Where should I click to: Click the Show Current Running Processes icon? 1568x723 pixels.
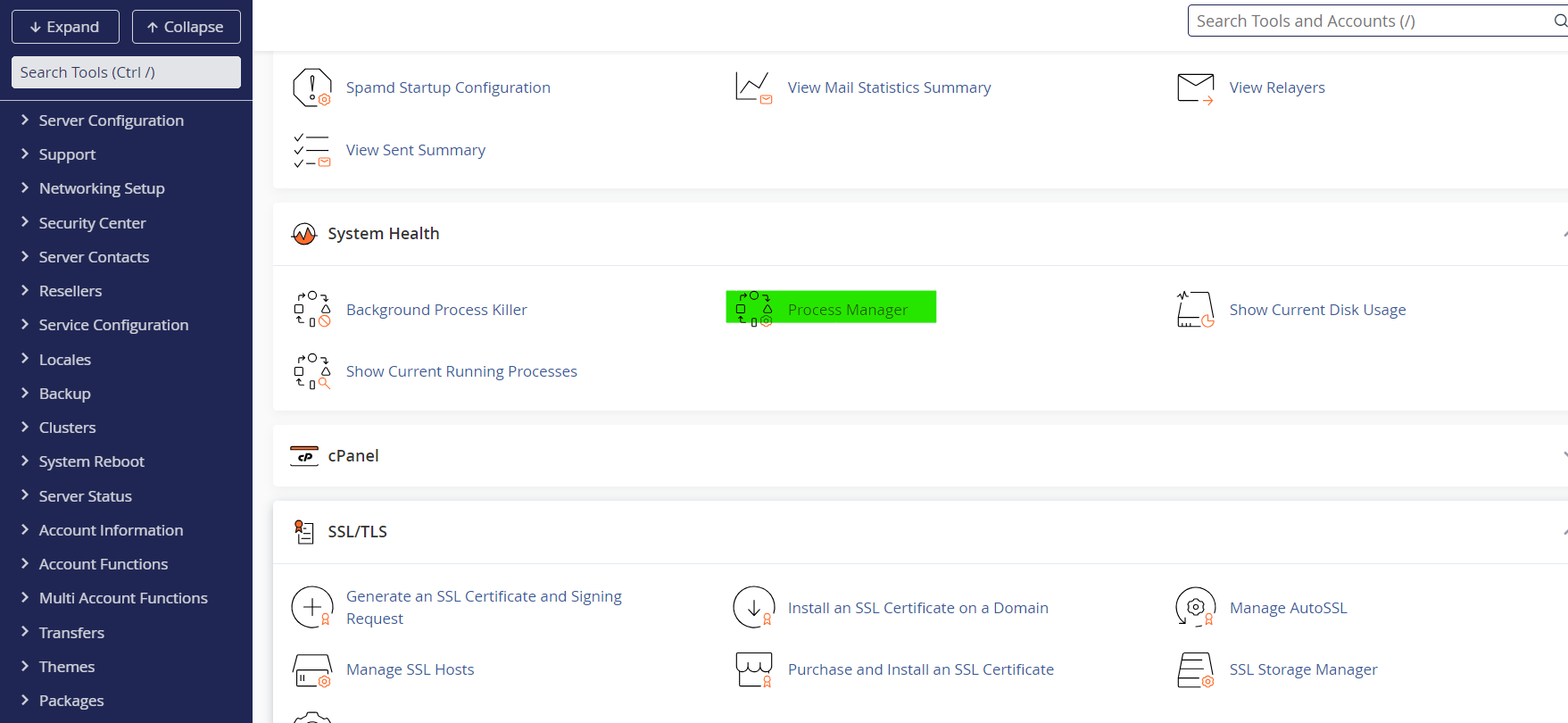[x=311, y=371]
